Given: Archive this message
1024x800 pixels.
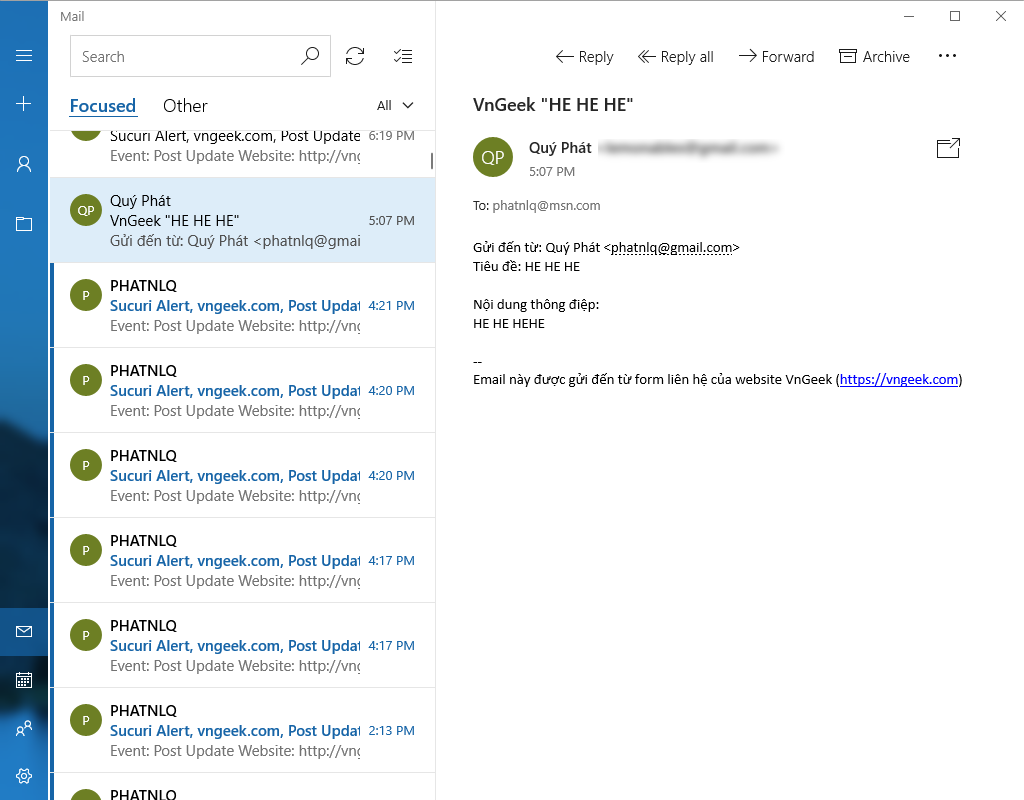Looking at the screenshot, I should 874,57.
